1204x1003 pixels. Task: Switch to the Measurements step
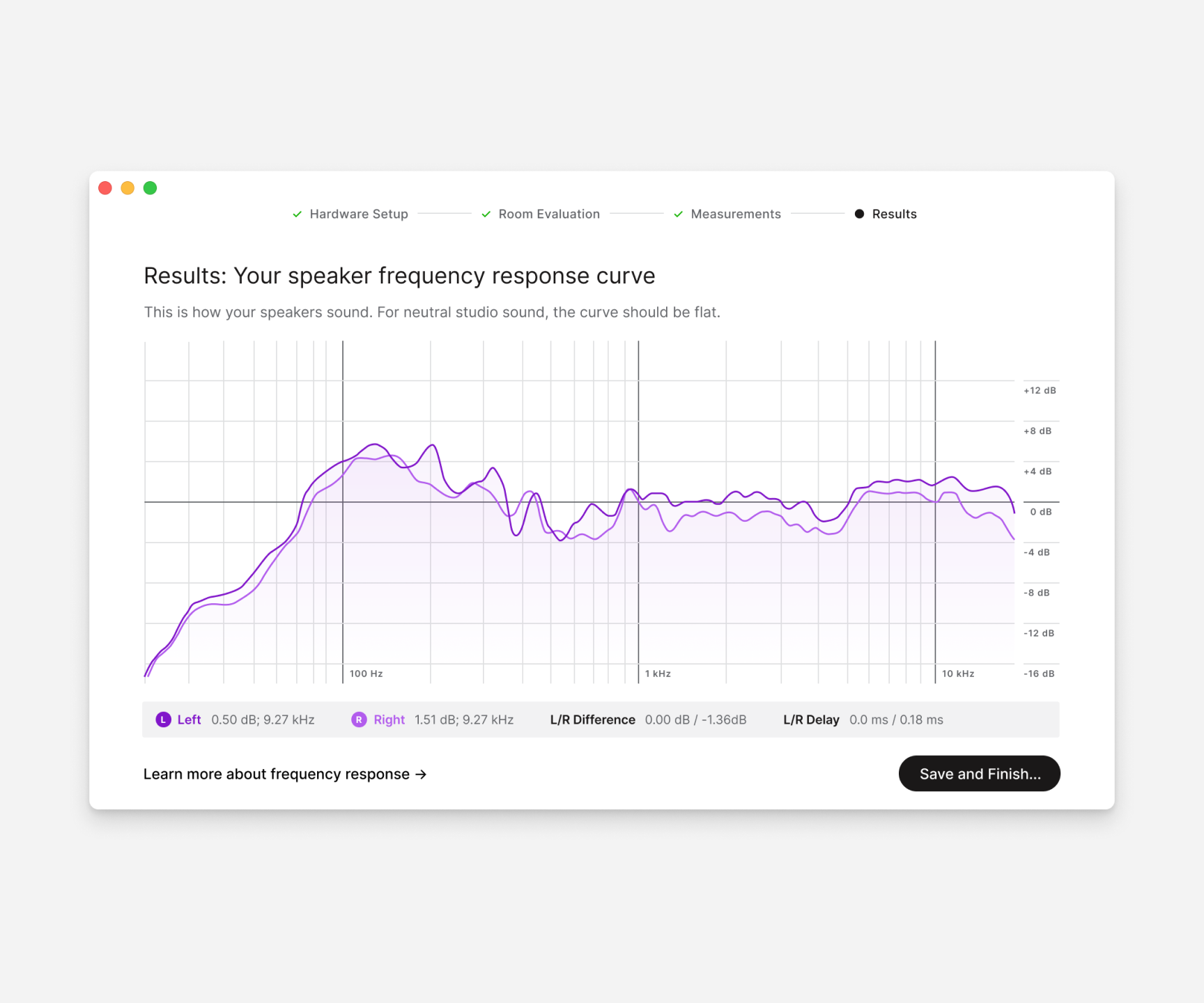(736, 214)
